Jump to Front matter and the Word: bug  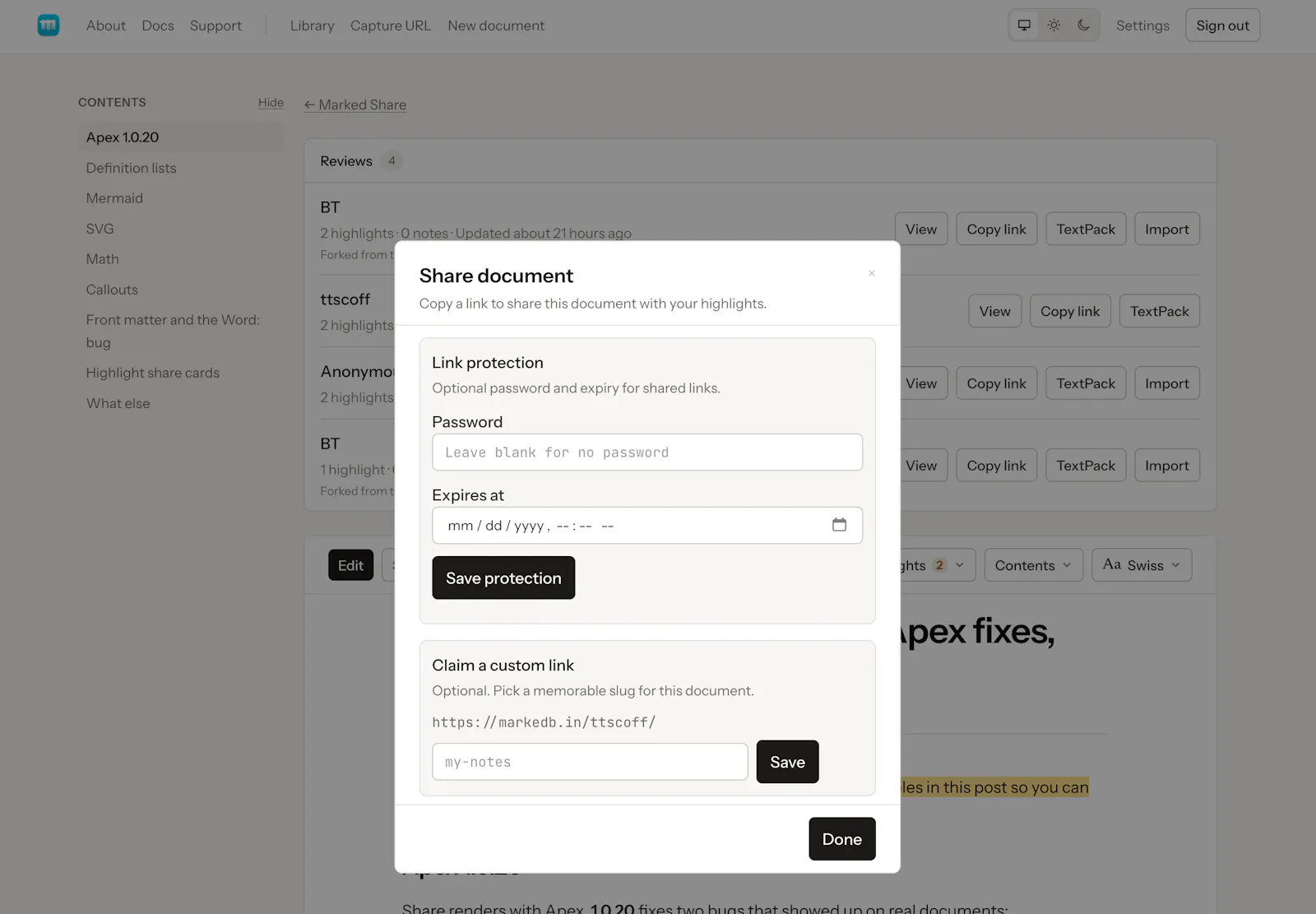(x=173, y=331)
